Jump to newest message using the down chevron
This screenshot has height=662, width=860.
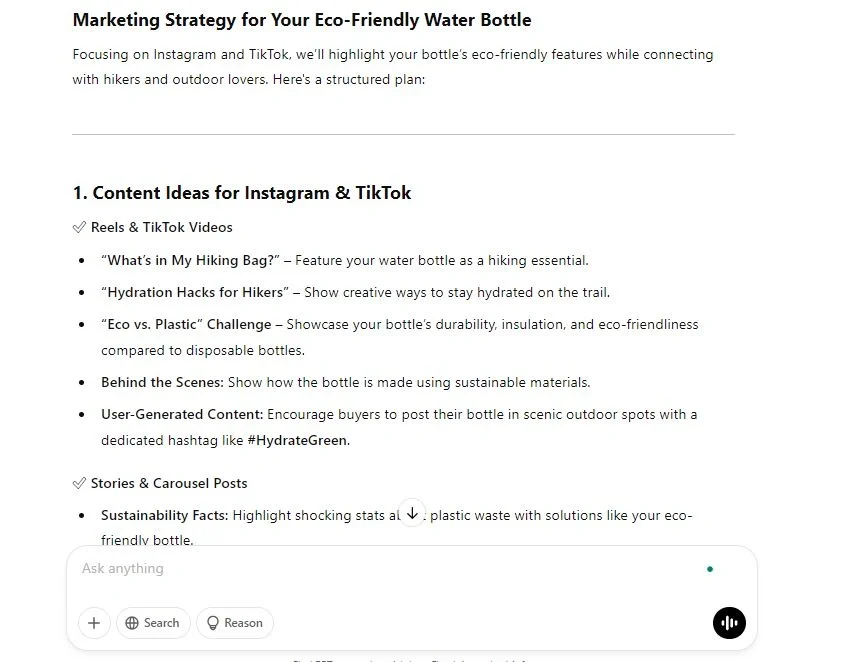click(x=412, y=512)
